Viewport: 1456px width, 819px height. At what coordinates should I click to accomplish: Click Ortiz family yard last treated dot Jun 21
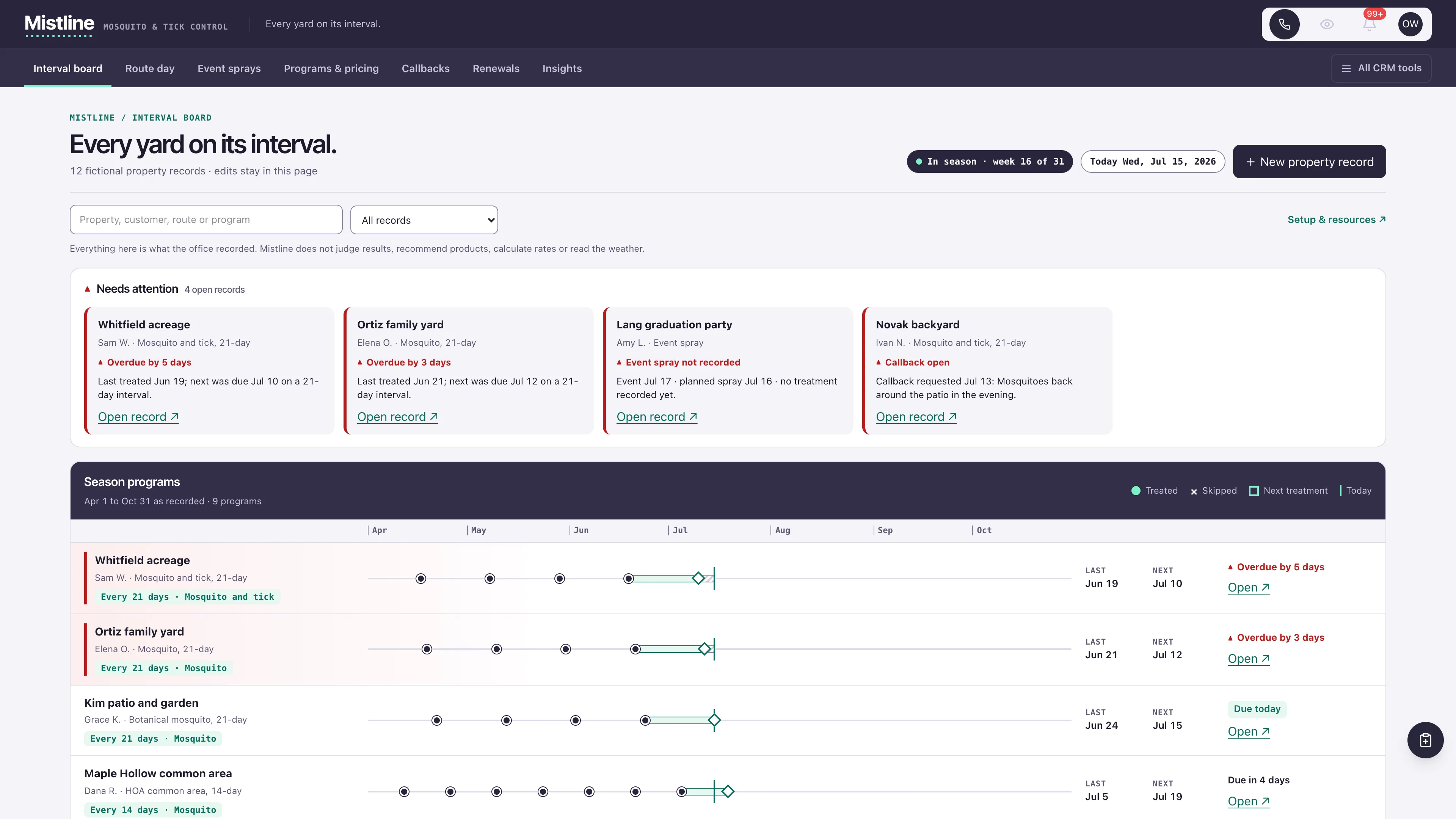coord(635,649)
